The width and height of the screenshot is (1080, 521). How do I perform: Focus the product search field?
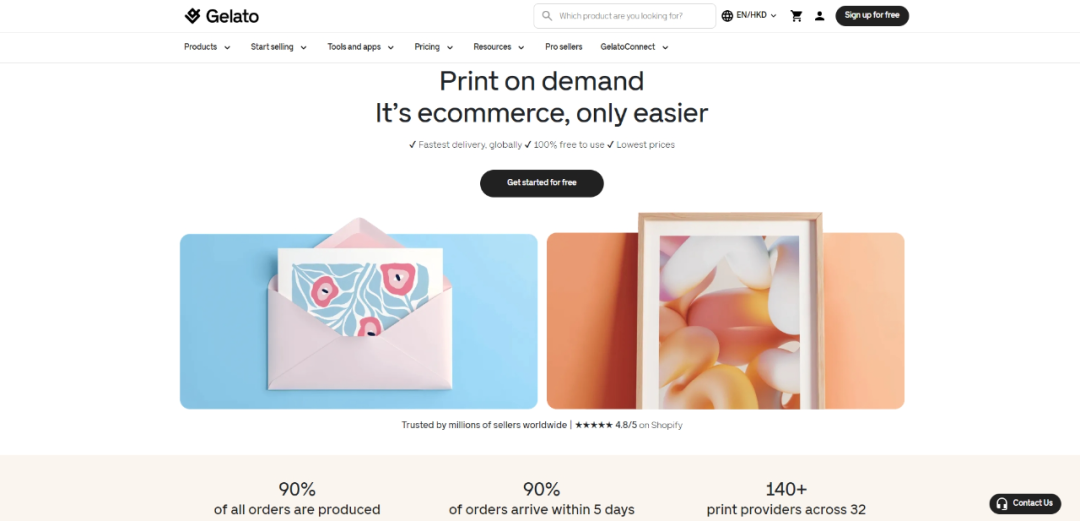pyautogui.click(x=625, y=16)
